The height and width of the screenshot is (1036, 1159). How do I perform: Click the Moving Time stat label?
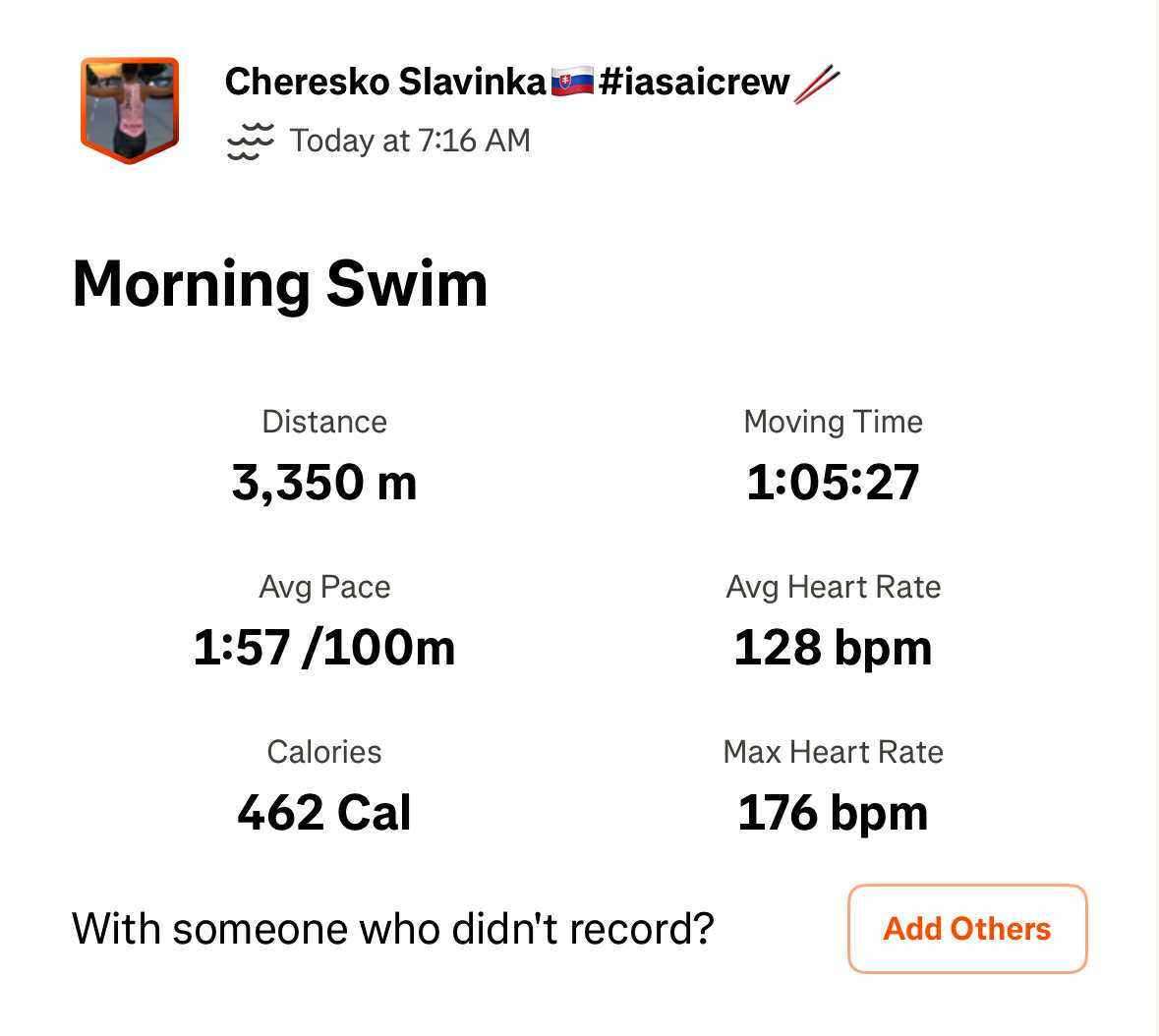833,422
